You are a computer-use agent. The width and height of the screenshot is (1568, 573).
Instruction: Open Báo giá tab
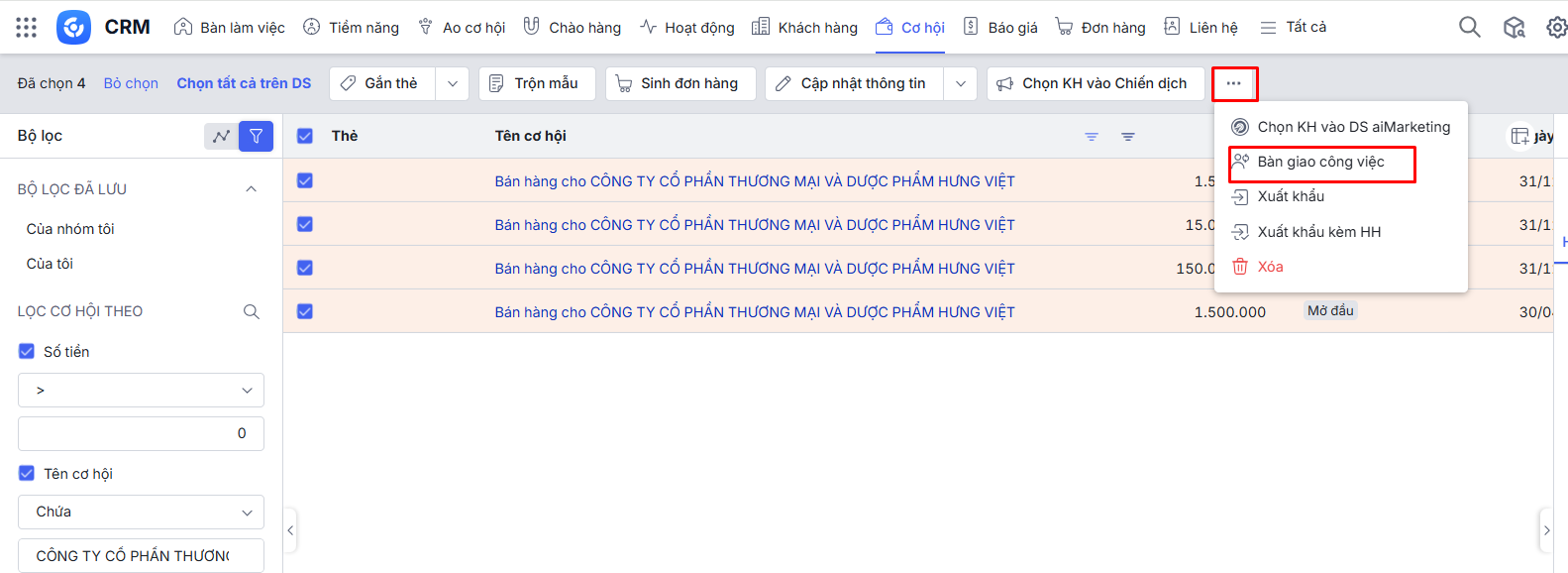[1000, 28]
